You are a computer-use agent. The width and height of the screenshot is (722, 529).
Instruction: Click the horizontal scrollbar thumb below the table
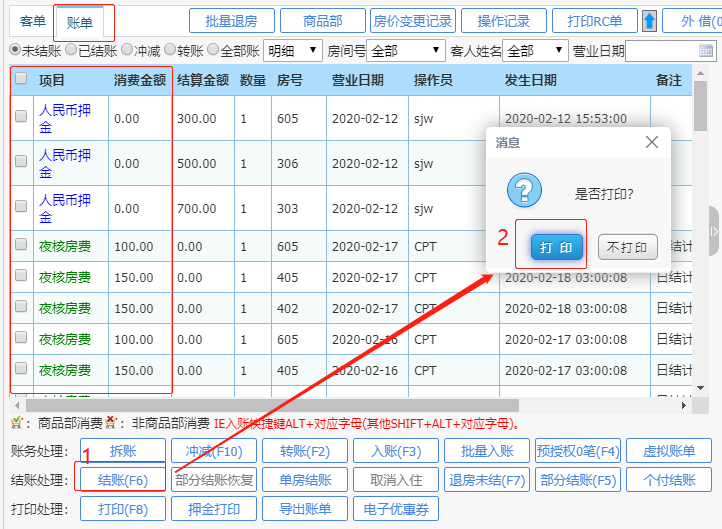tap(273, 406)
